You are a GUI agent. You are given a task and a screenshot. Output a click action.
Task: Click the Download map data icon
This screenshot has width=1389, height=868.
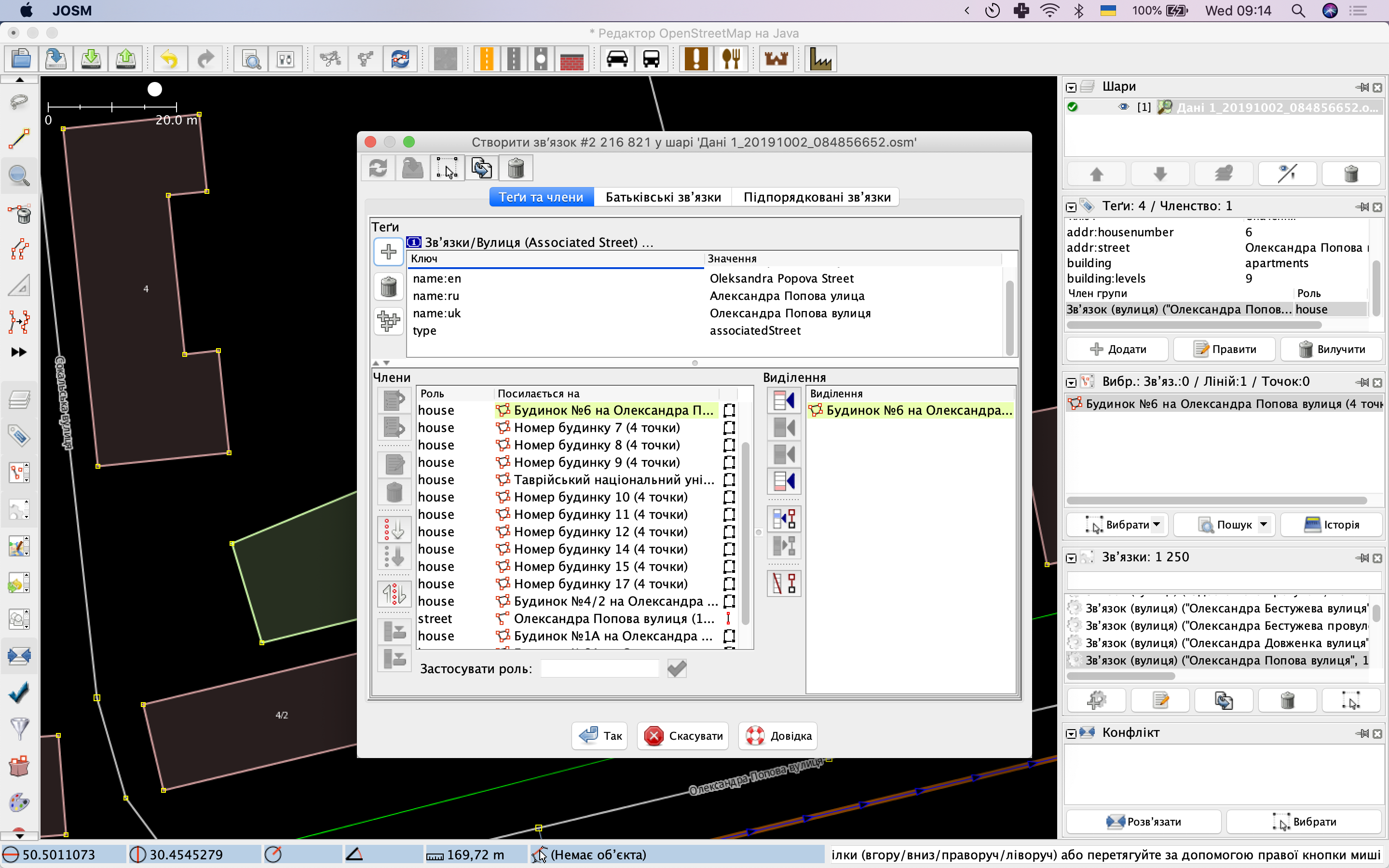click(x=91, y=58)
